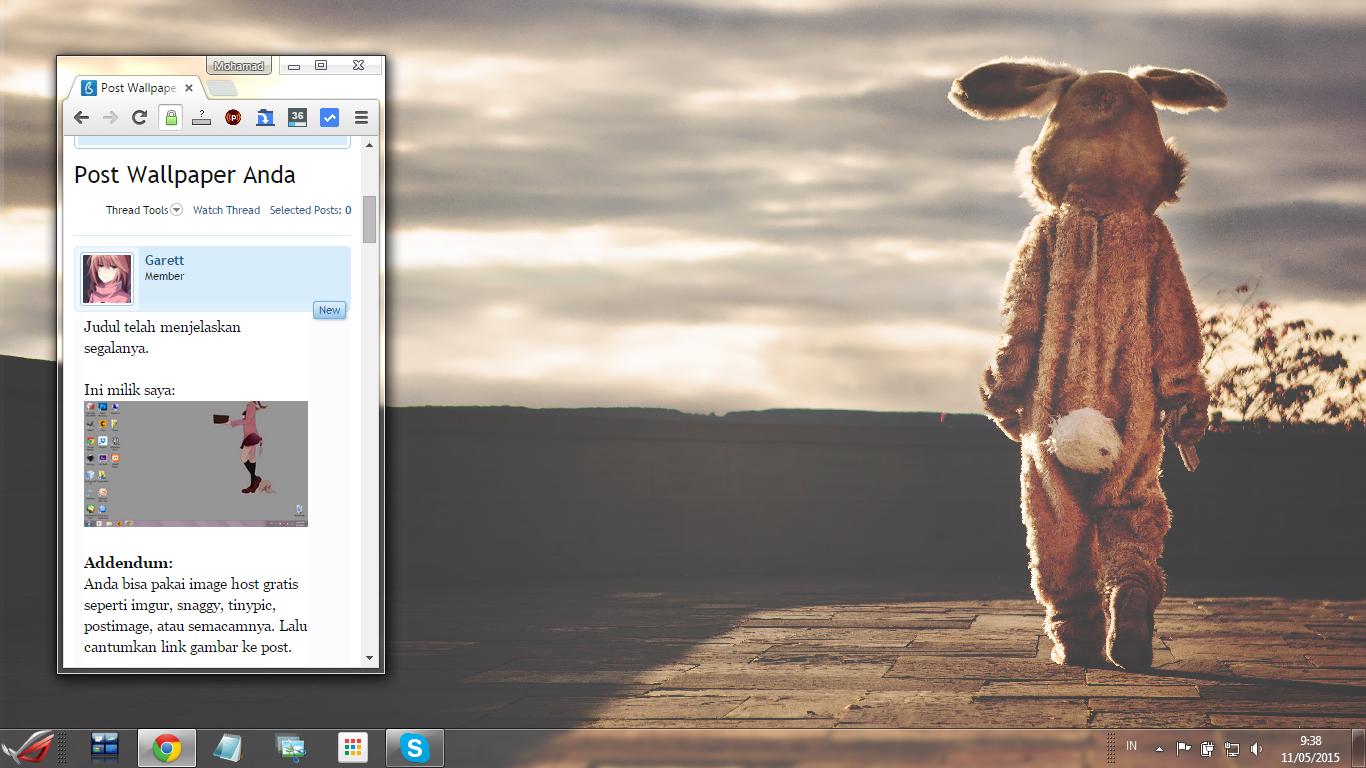Click the New post indicator badge
The height and width of the screenshot is (768, 1366).
[330, 310]
